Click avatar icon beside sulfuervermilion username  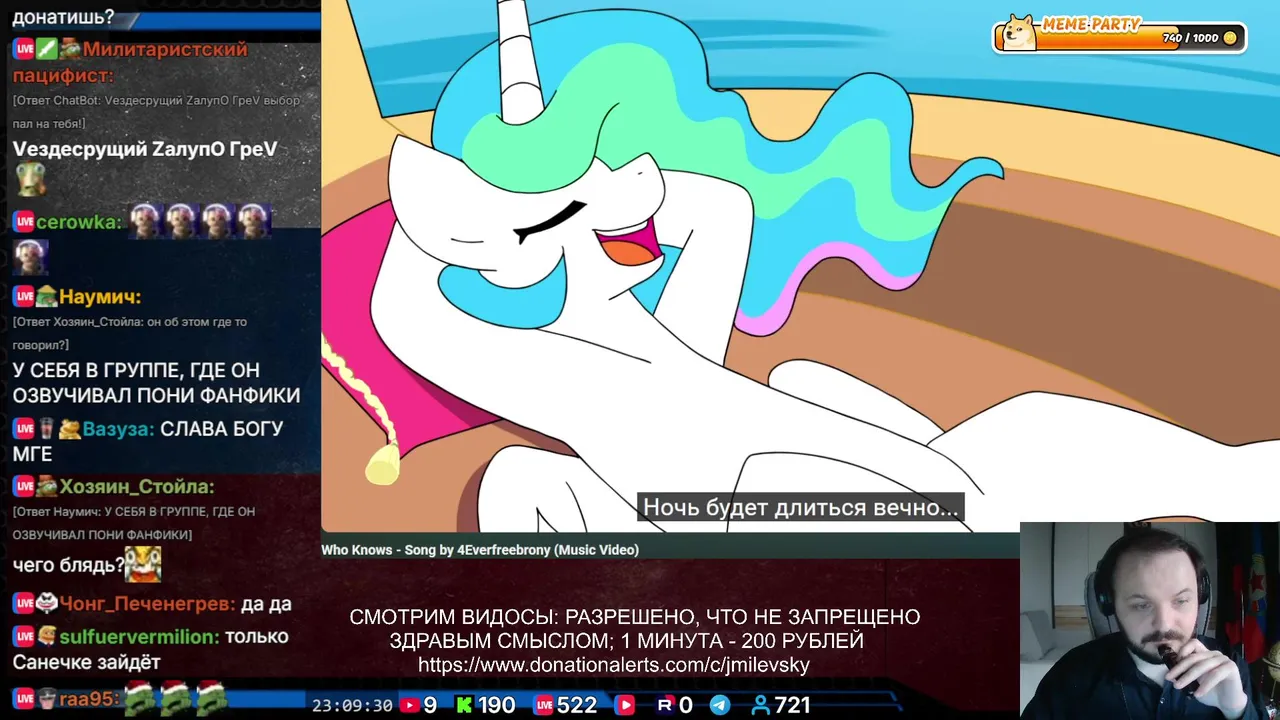coord(47,636)
